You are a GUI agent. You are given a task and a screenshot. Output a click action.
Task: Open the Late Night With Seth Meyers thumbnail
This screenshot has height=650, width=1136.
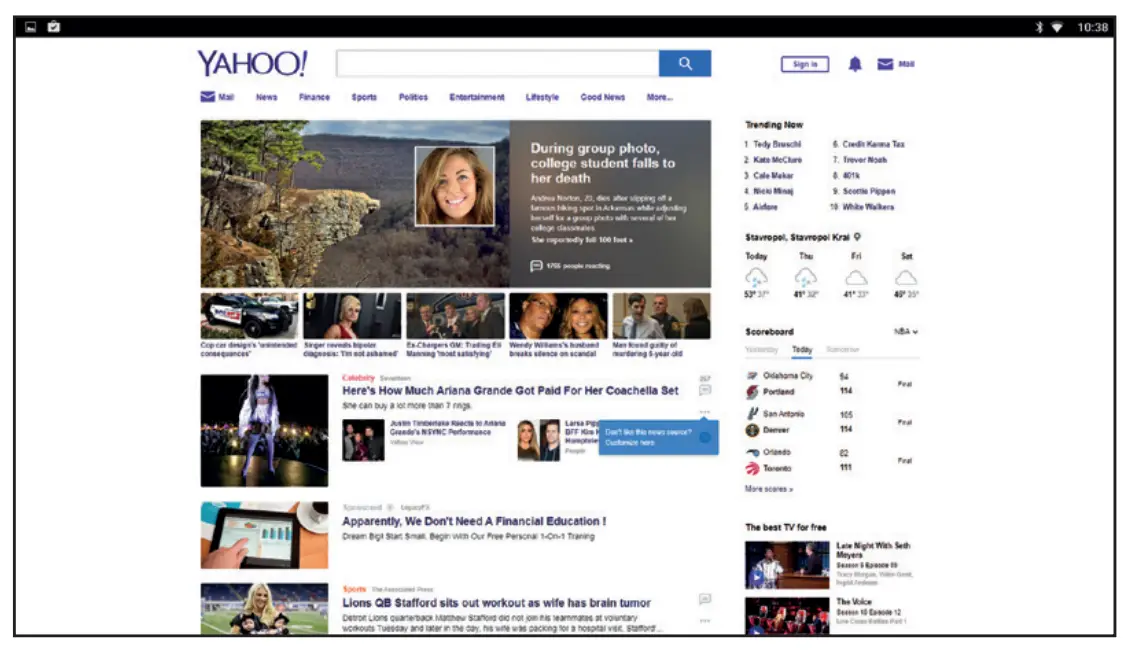[x=787, y=564]
